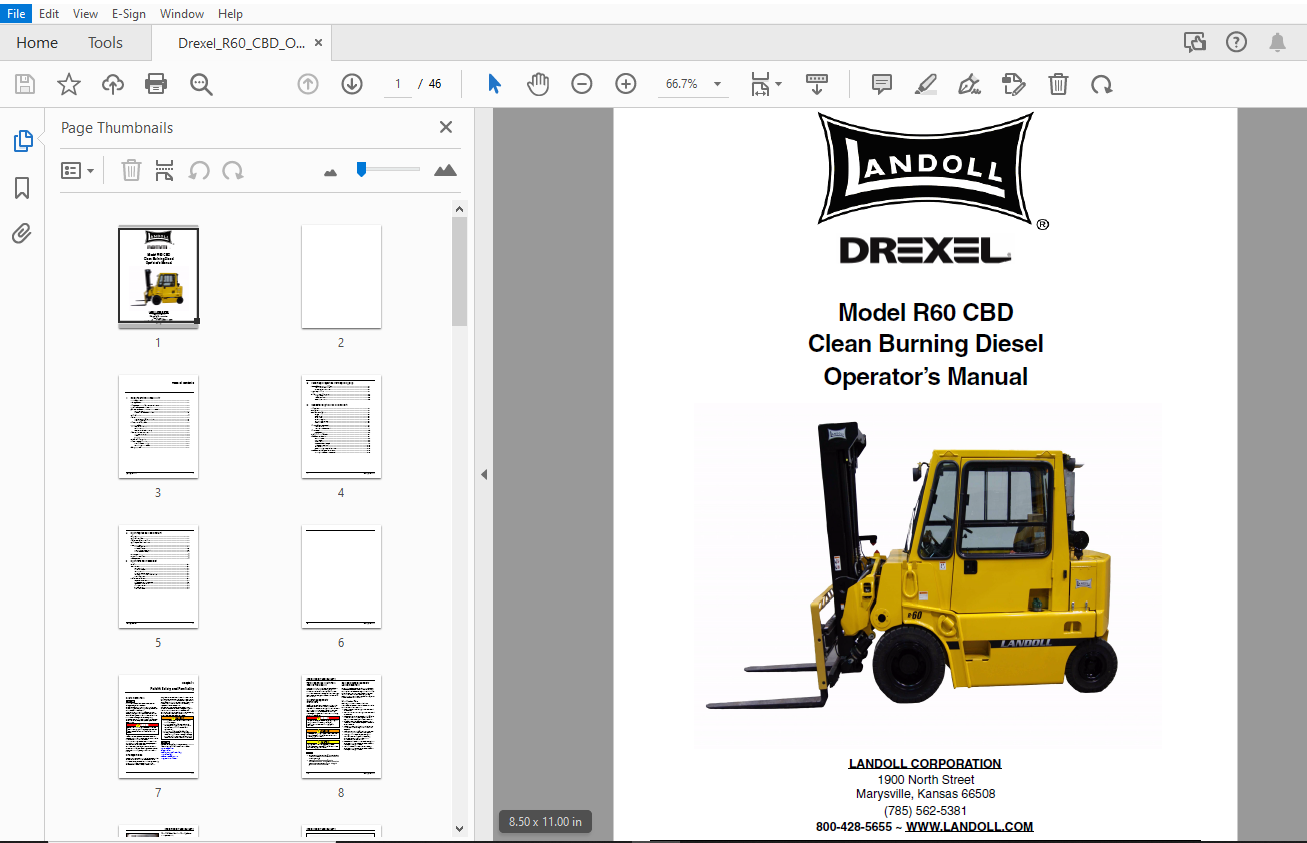Open the Help menu

[230, 13]
